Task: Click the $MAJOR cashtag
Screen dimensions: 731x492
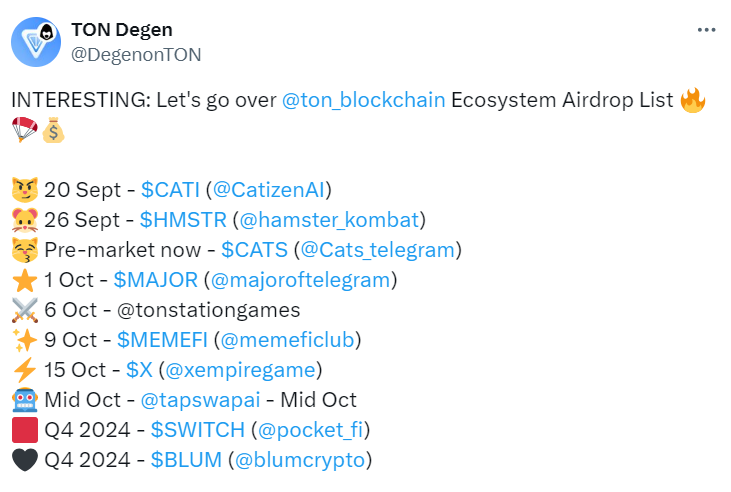Action: tap(156, 280)
